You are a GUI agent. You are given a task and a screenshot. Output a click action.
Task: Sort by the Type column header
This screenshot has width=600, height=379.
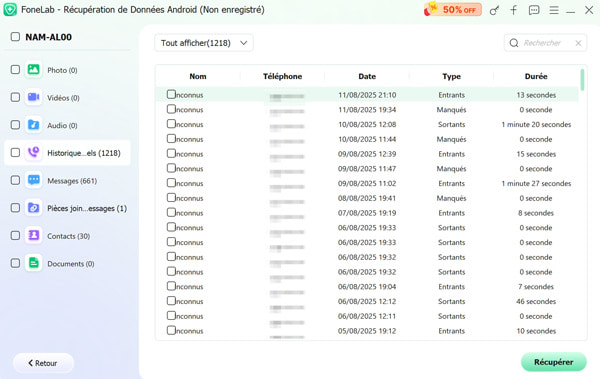(452, 76)
